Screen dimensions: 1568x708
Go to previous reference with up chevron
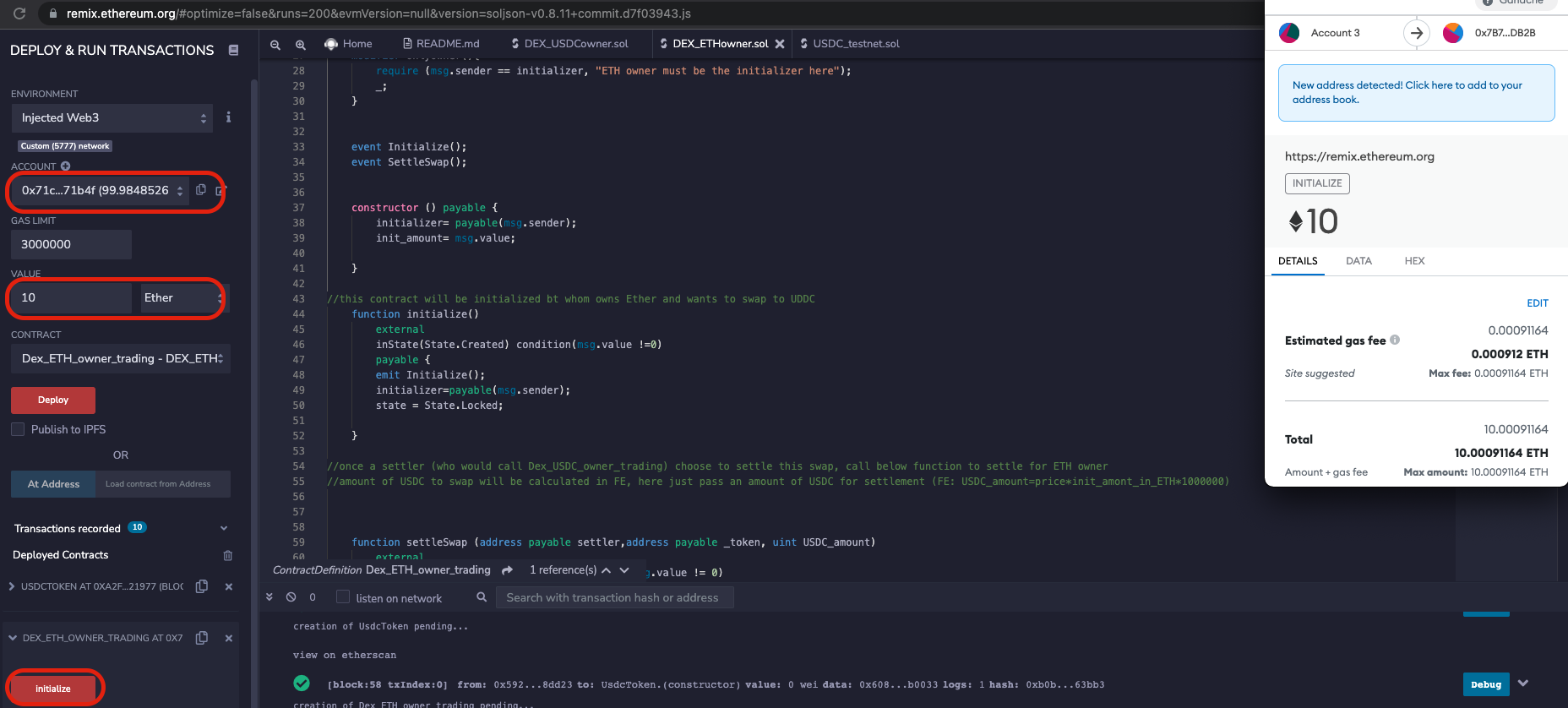click(x=606, y=570)
